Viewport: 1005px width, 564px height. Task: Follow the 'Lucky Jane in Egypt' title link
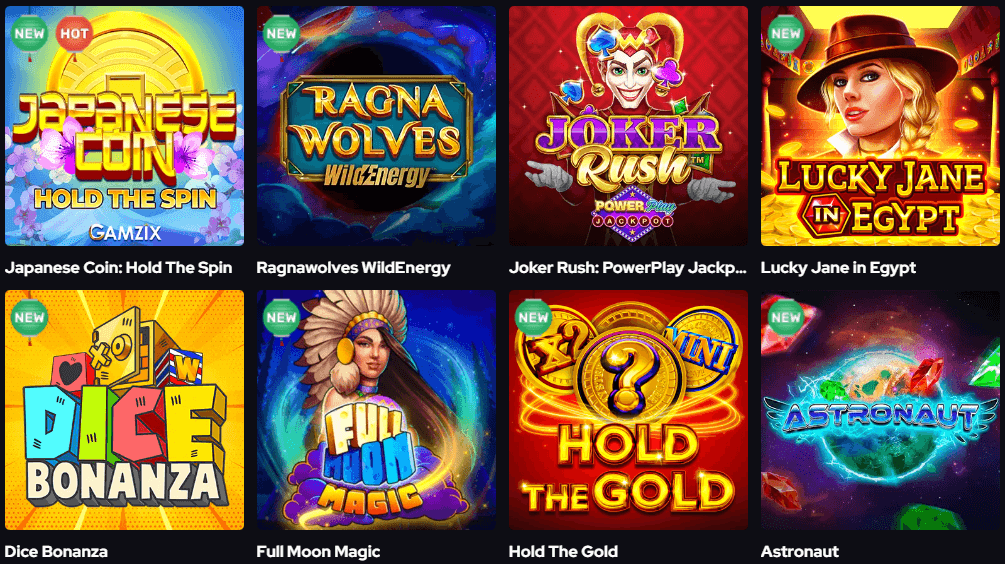(x=838, y=268)
